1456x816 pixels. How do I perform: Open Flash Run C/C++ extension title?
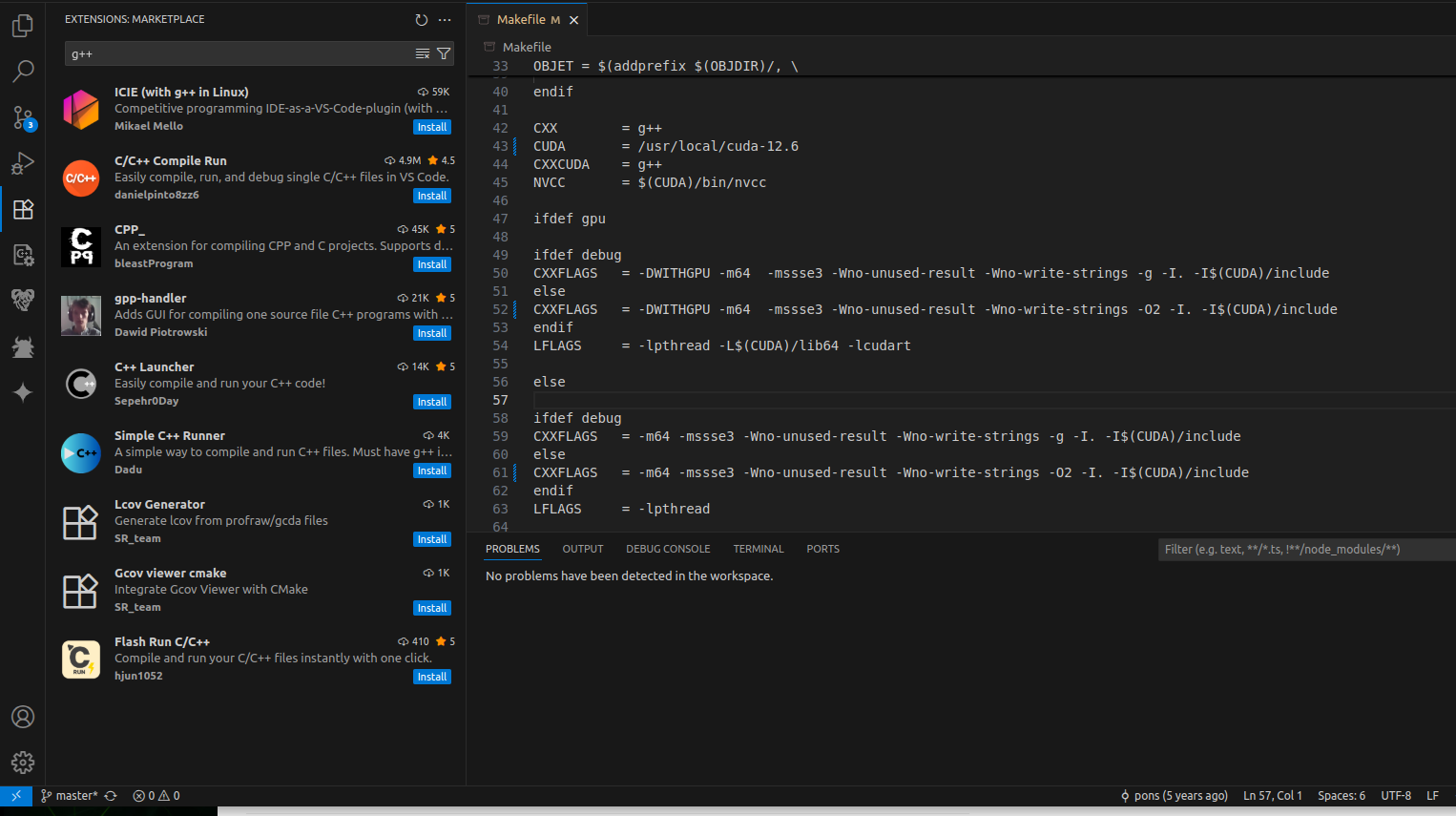[x=162, y=641]
